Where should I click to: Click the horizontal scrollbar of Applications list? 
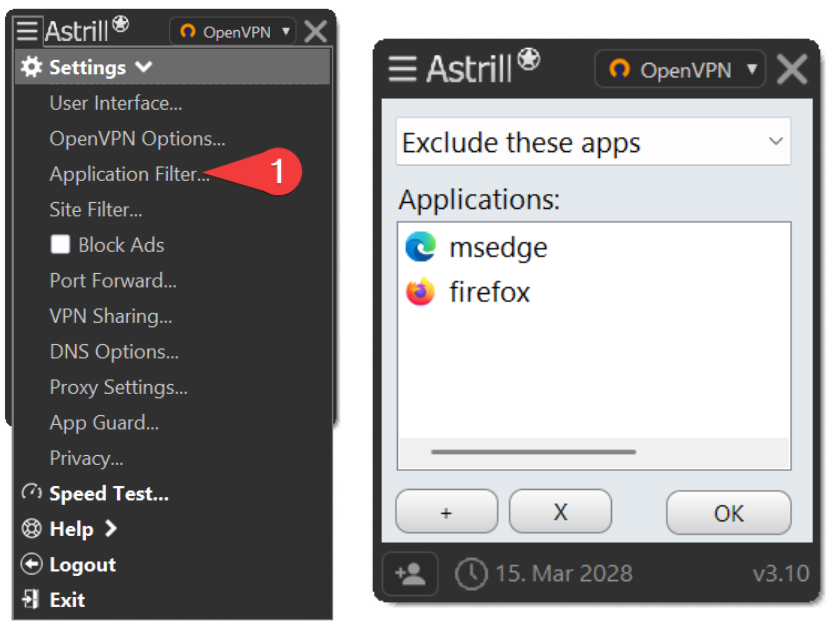click(533, 452)
